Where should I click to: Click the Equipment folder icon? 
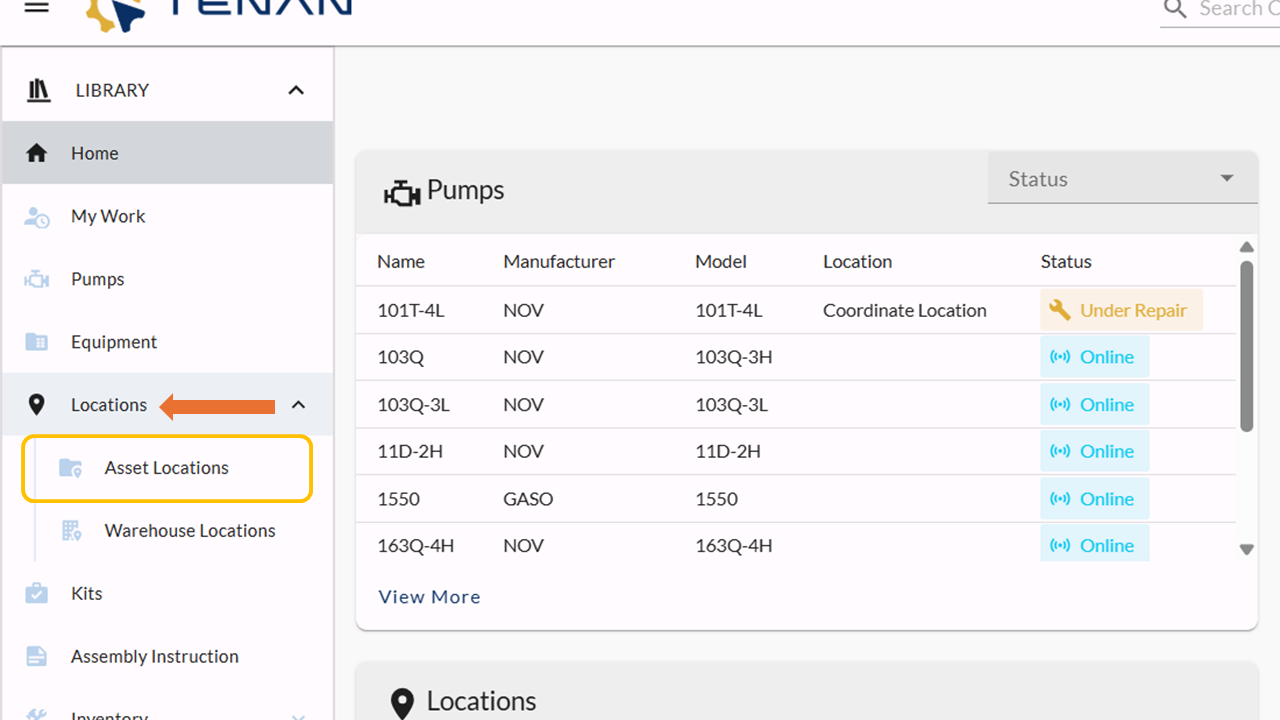click(37, 342)
